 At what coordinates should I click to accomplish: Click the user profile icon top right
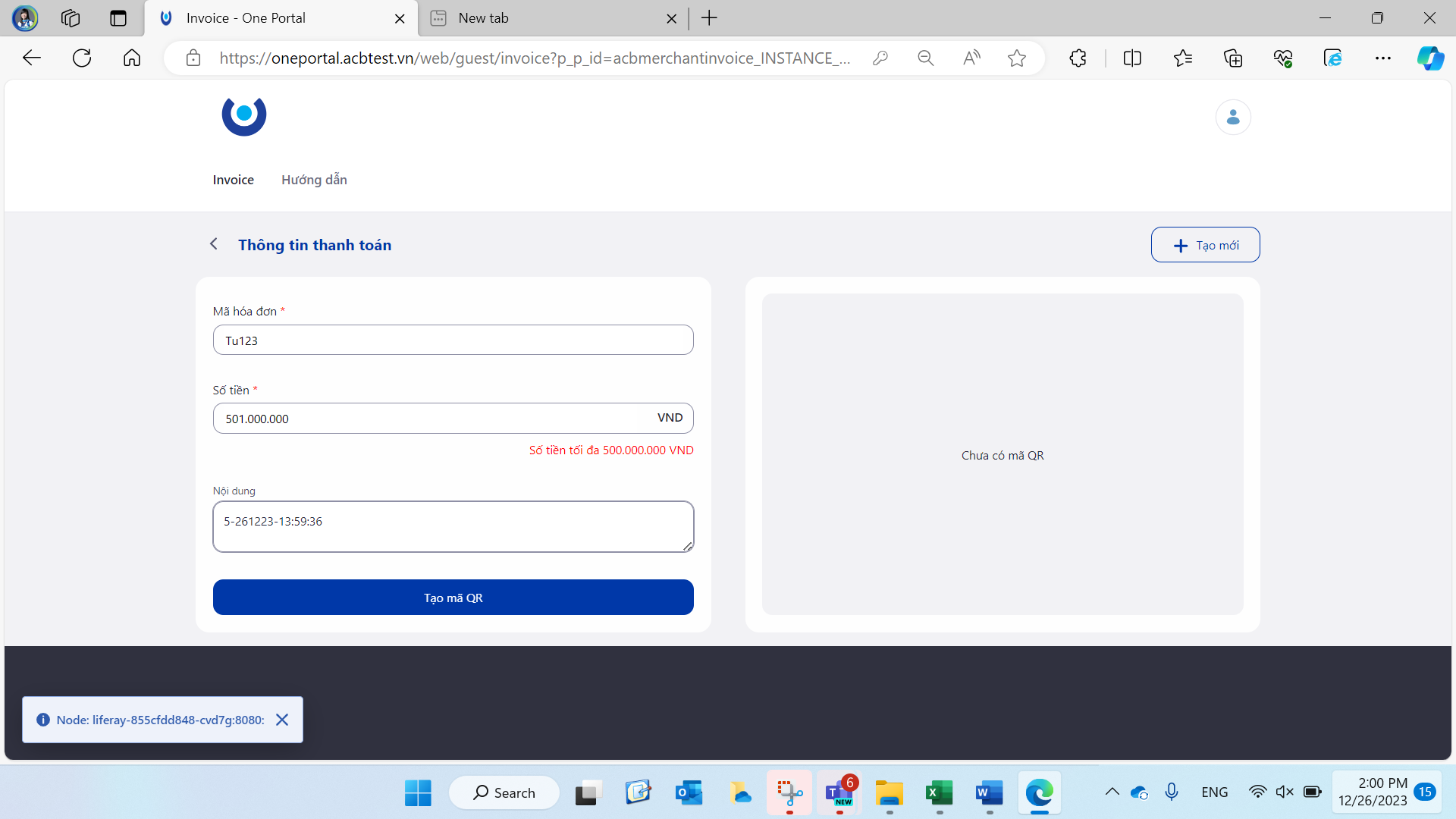click(x=1232, y=117)
